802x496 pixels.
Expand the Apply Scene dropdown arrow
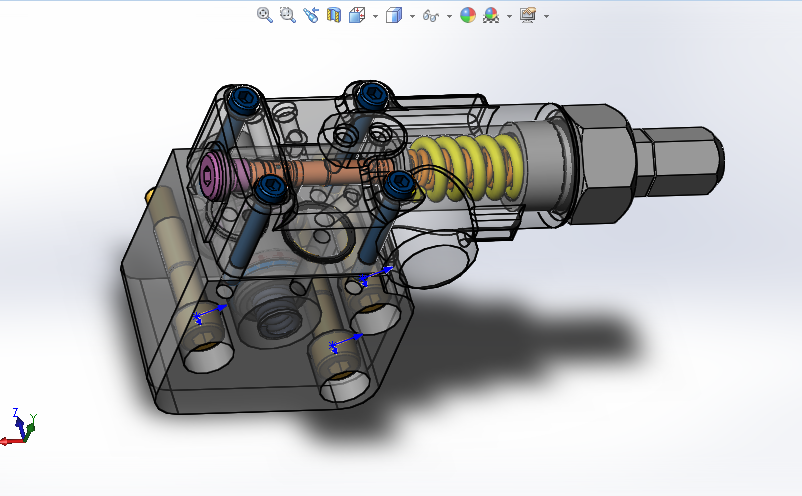pos(509,16)
